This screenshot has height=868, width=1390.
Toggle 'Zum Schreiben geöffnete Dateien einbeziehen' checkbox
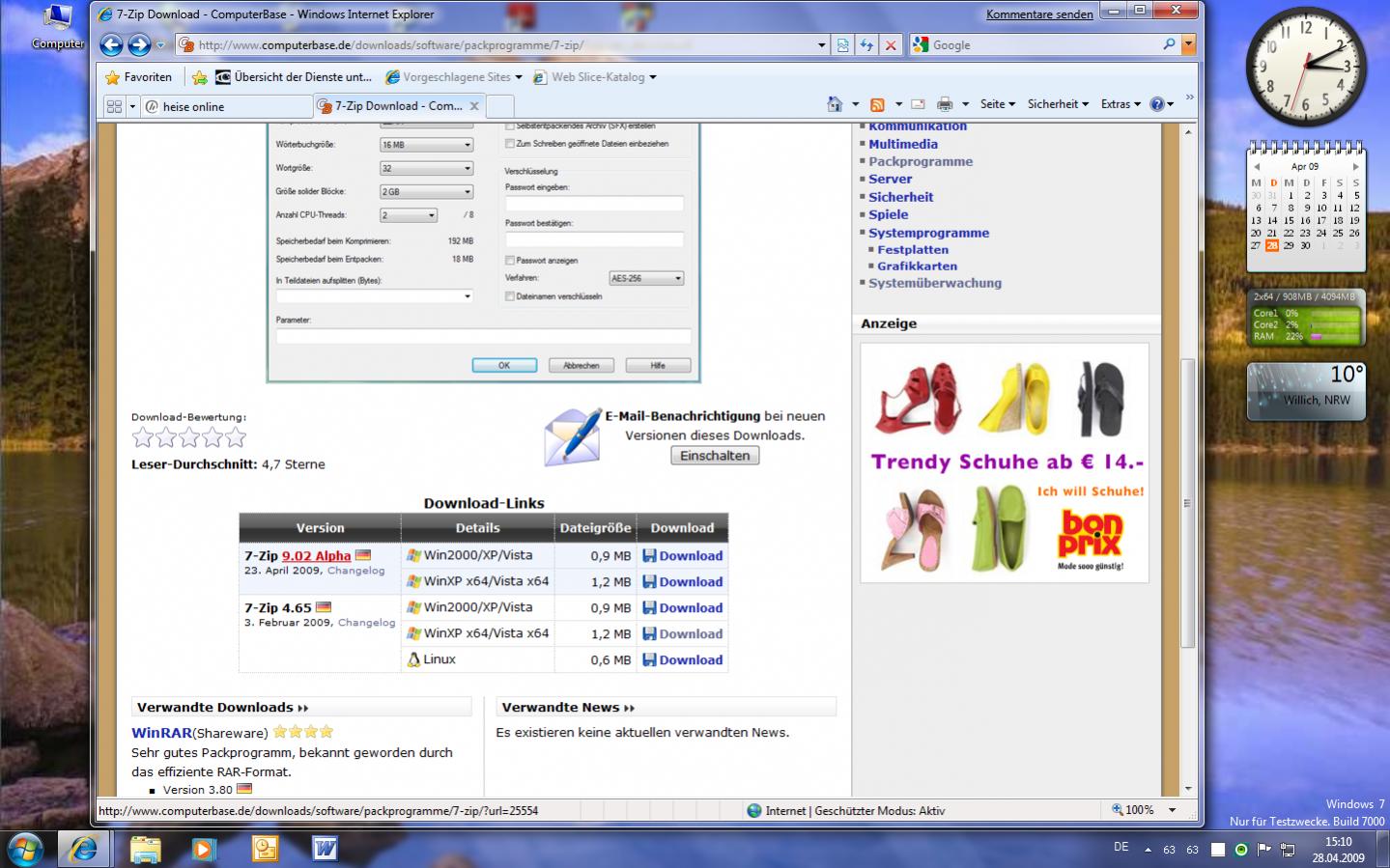[510, 143]
